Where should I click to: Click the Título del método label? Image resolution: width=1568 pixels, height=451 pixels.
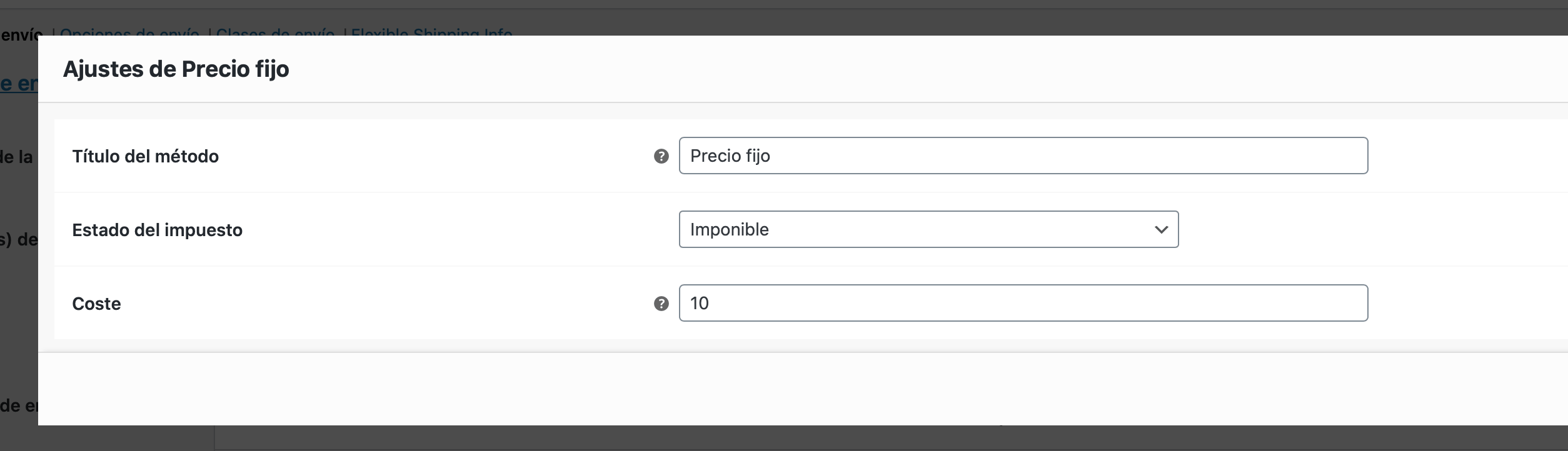(145, 156)
